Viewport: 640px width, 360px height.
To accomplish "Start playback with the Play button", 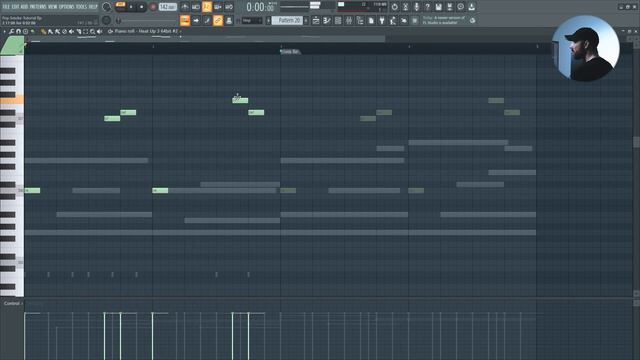I will coord(131,7).
